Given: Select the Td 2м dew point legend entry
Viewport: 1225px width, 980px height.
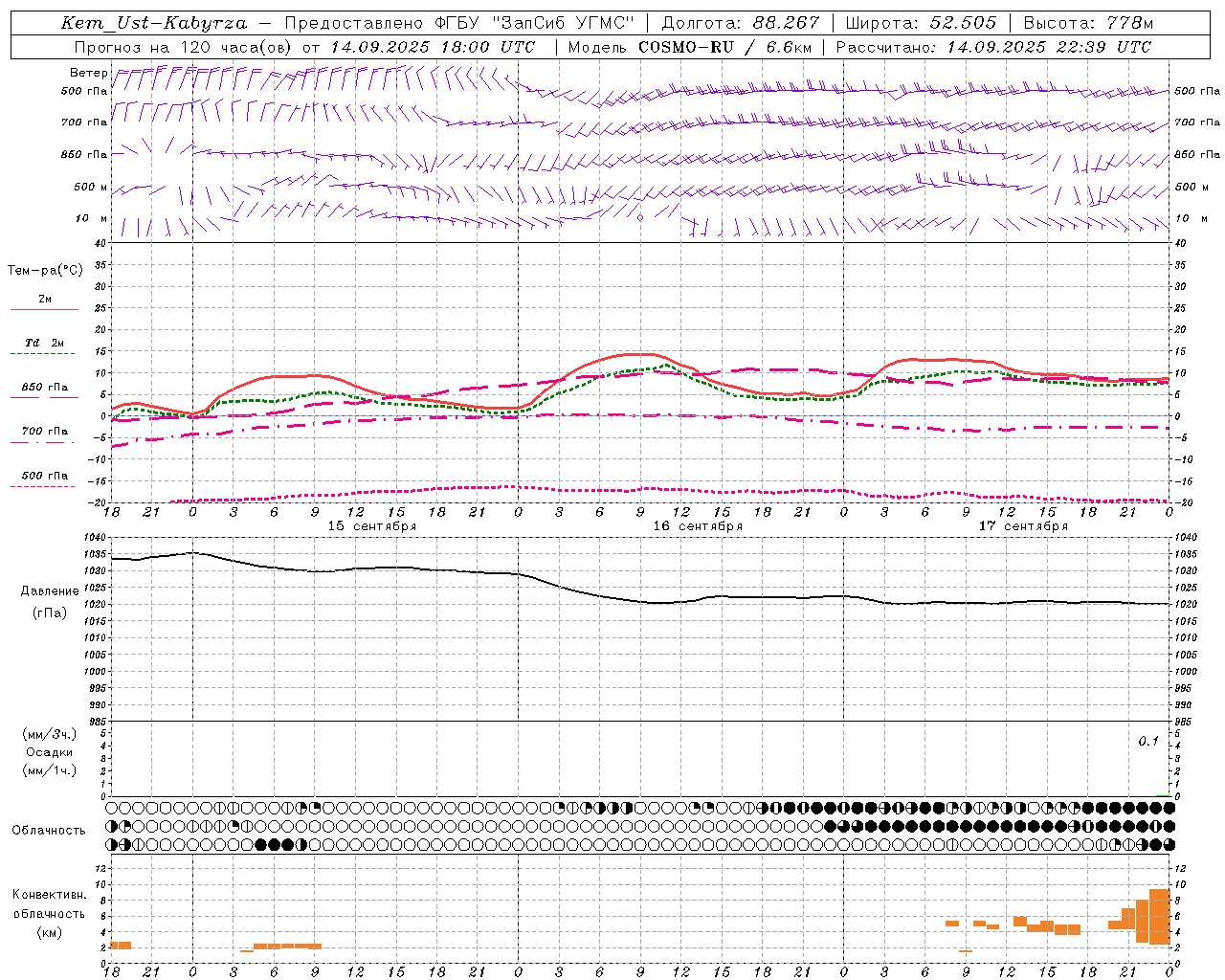Looking at the screenshot, I should [x=45, y=343].
